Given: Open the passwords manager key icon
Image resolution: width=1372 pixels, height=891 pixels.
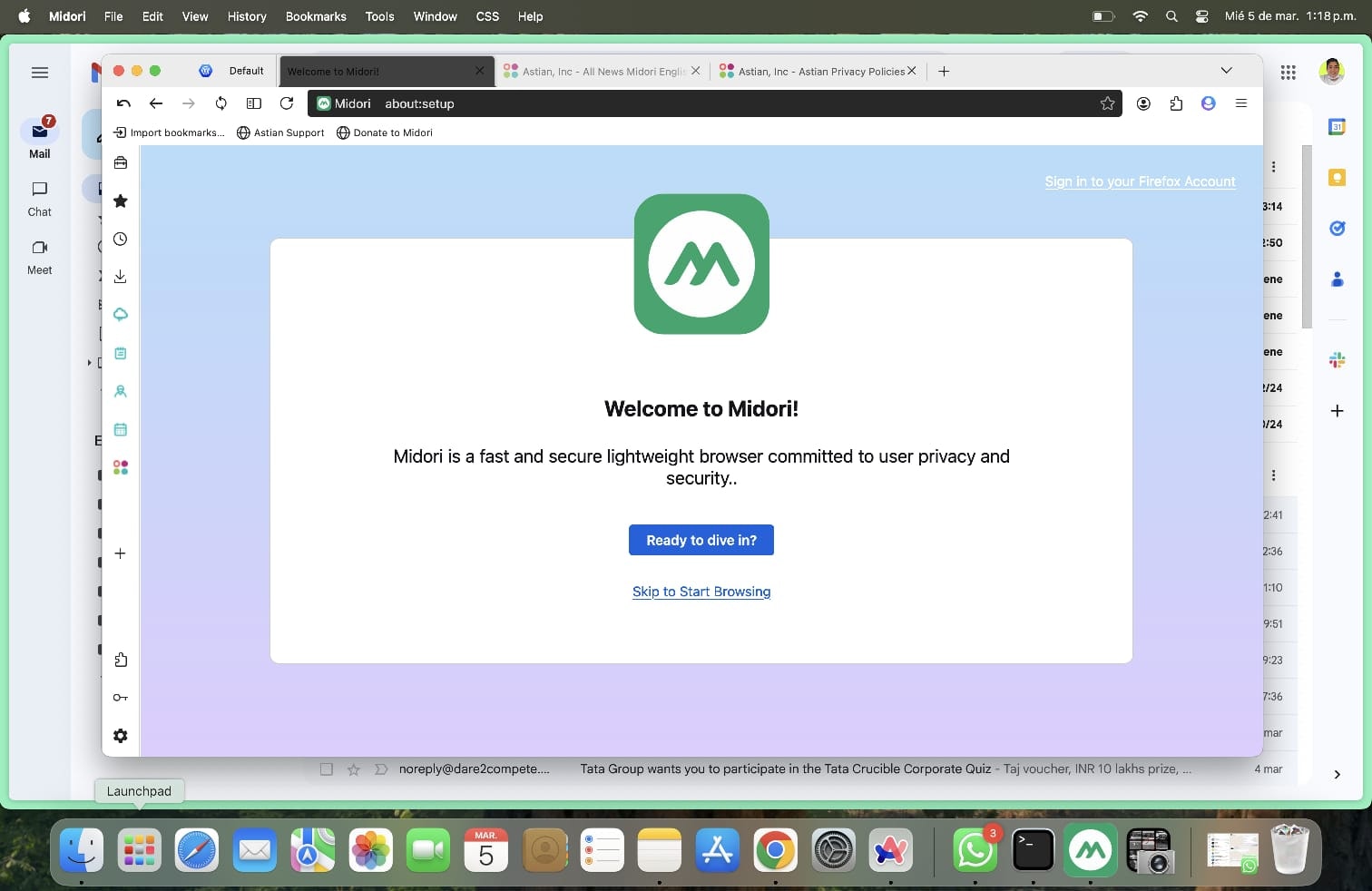Looking at the screenshot, I should (120, 698).
